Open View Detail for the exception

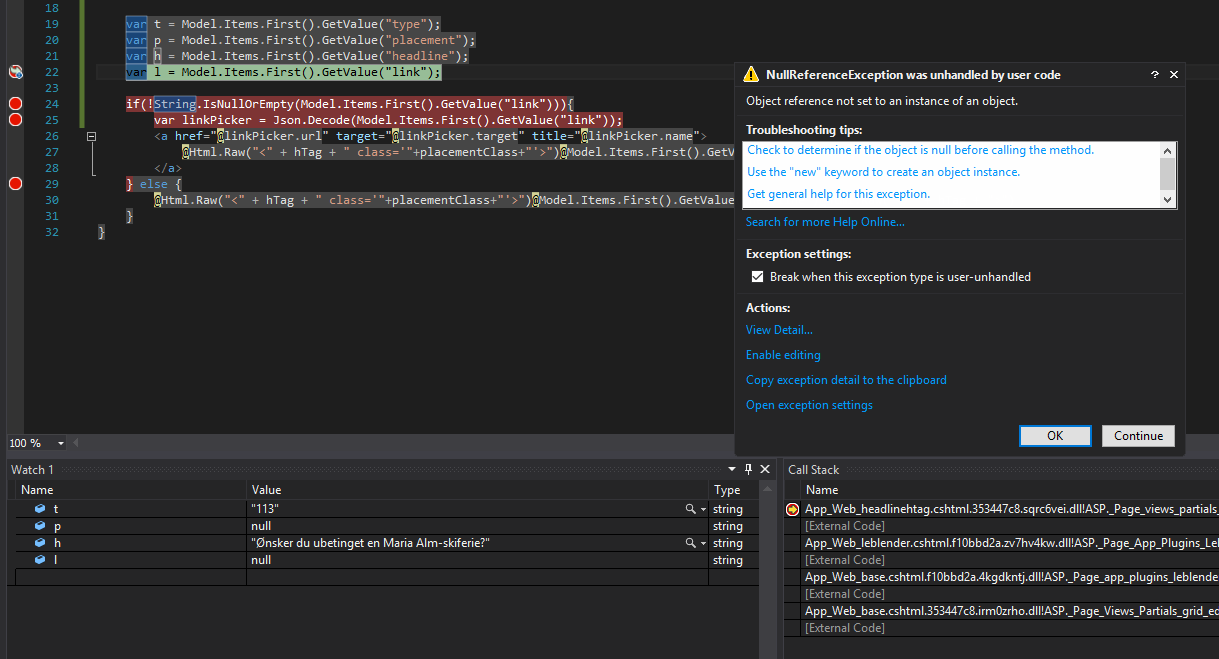pyautogui.click(x=779, y=330)
